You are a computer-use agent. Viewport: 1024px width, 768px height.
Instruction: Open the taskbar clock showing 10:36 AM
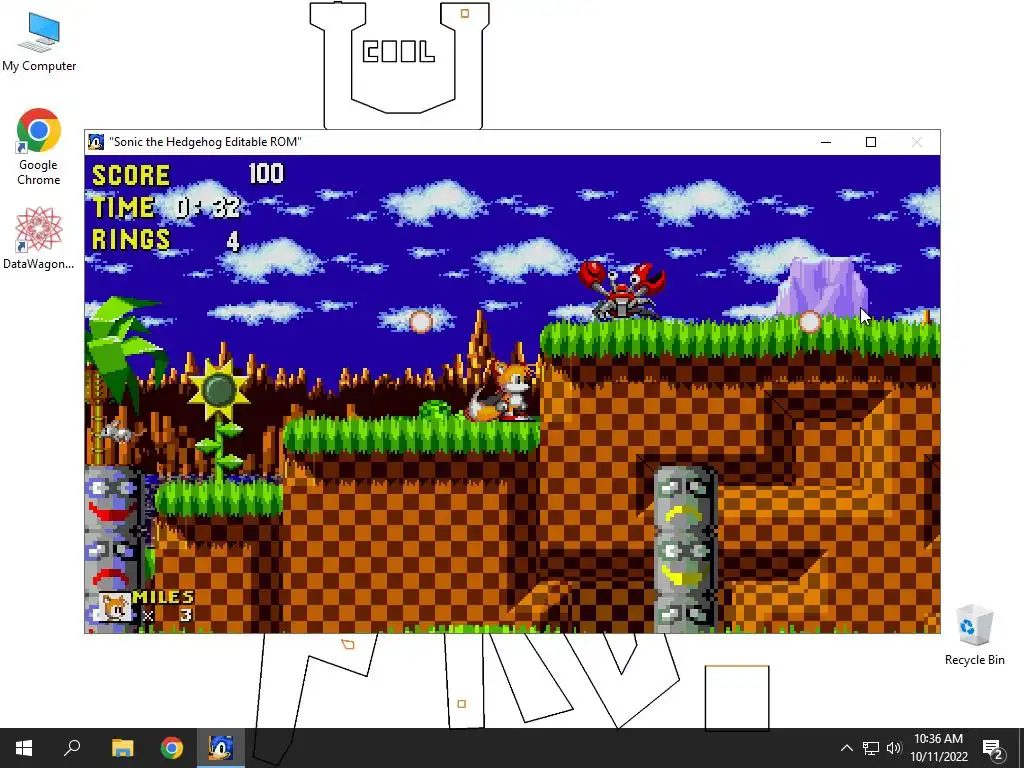(938, 748)
